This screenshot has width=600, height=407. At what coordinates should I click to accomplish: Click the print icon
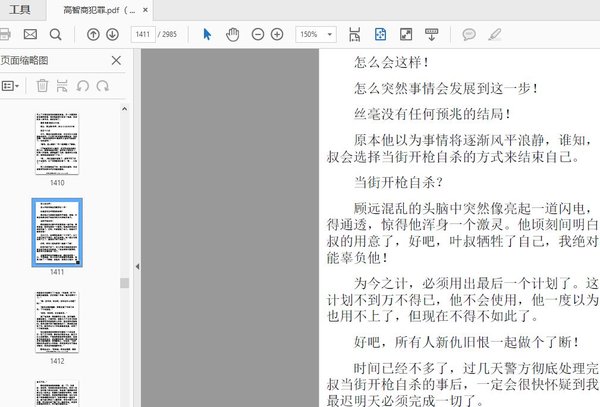click(5, 34)
